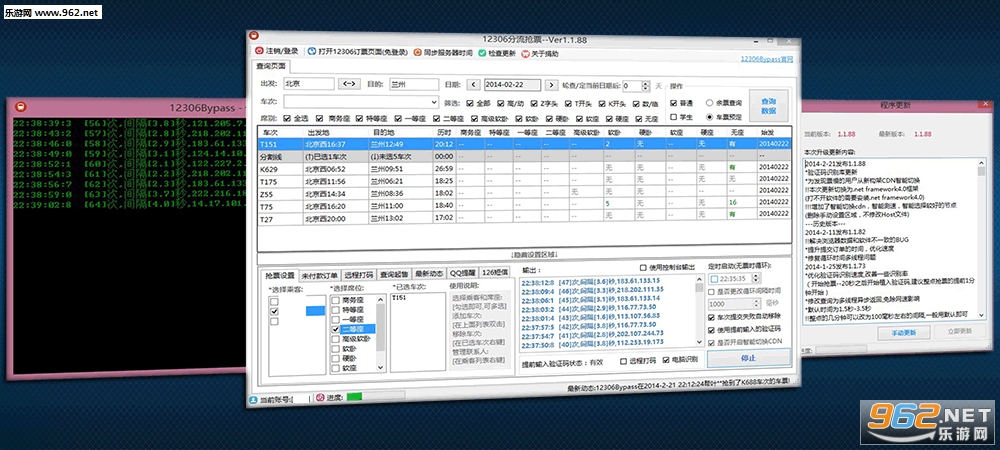Screen dimensions: 1000x450
Task: Toggle the Z字头 filter checkbox
Action: pyautogui.click(x=534, y=103)
